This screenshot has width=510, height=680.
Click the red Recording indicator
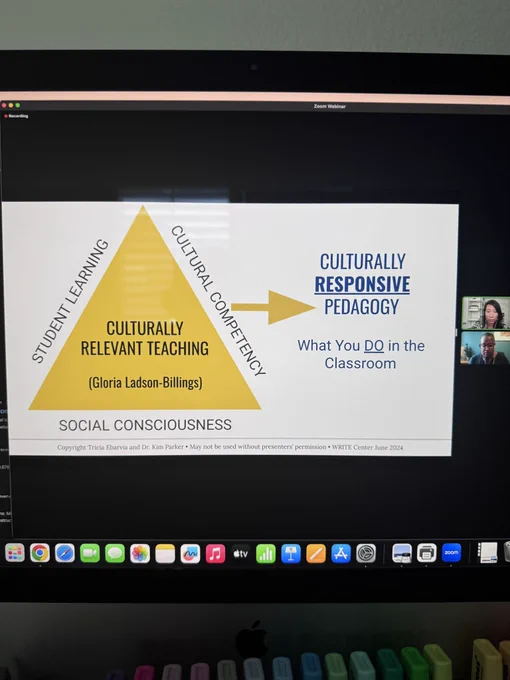click(16, 116)
